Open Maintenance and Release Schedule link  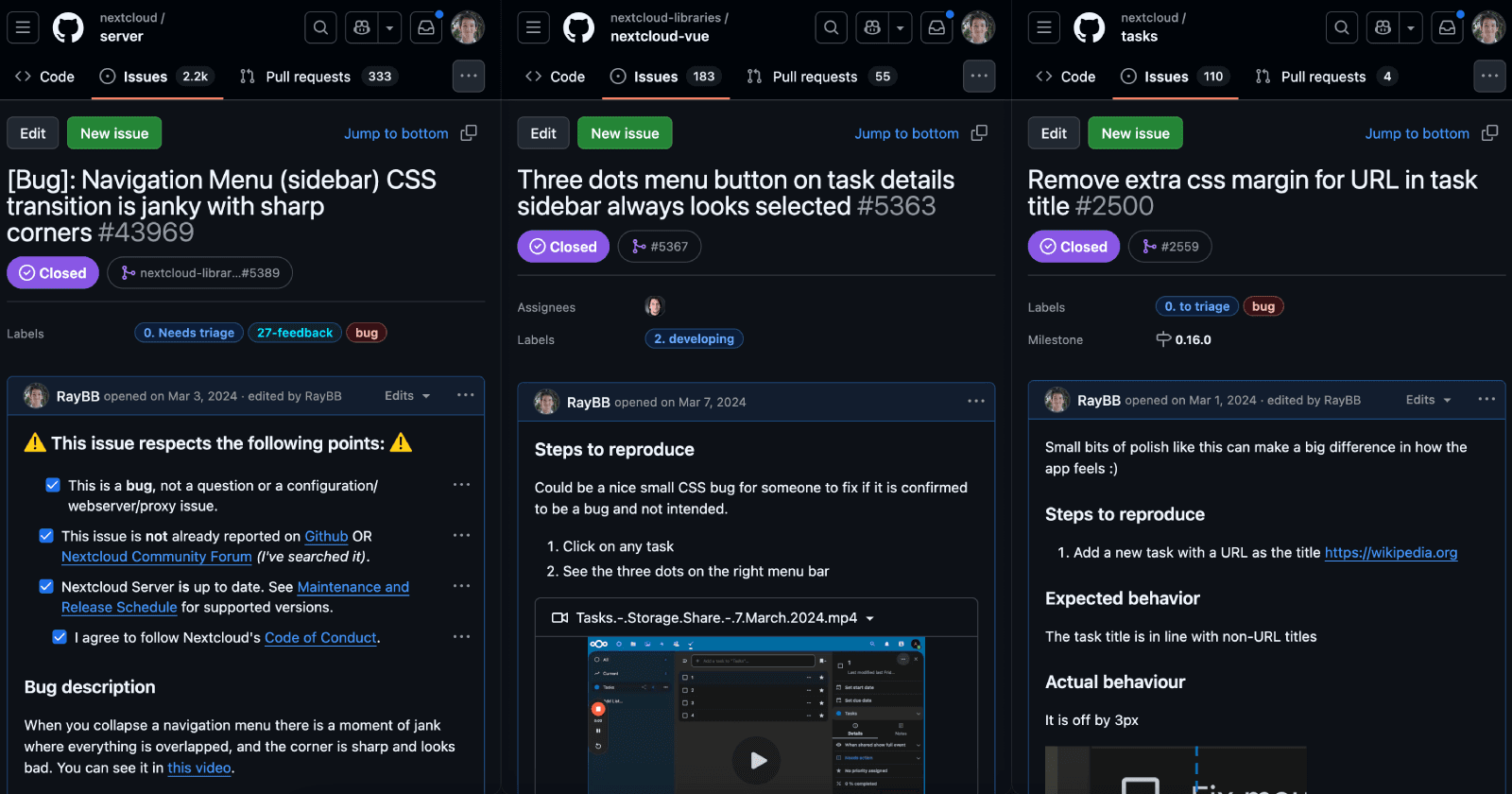click(x=235, y=596)
